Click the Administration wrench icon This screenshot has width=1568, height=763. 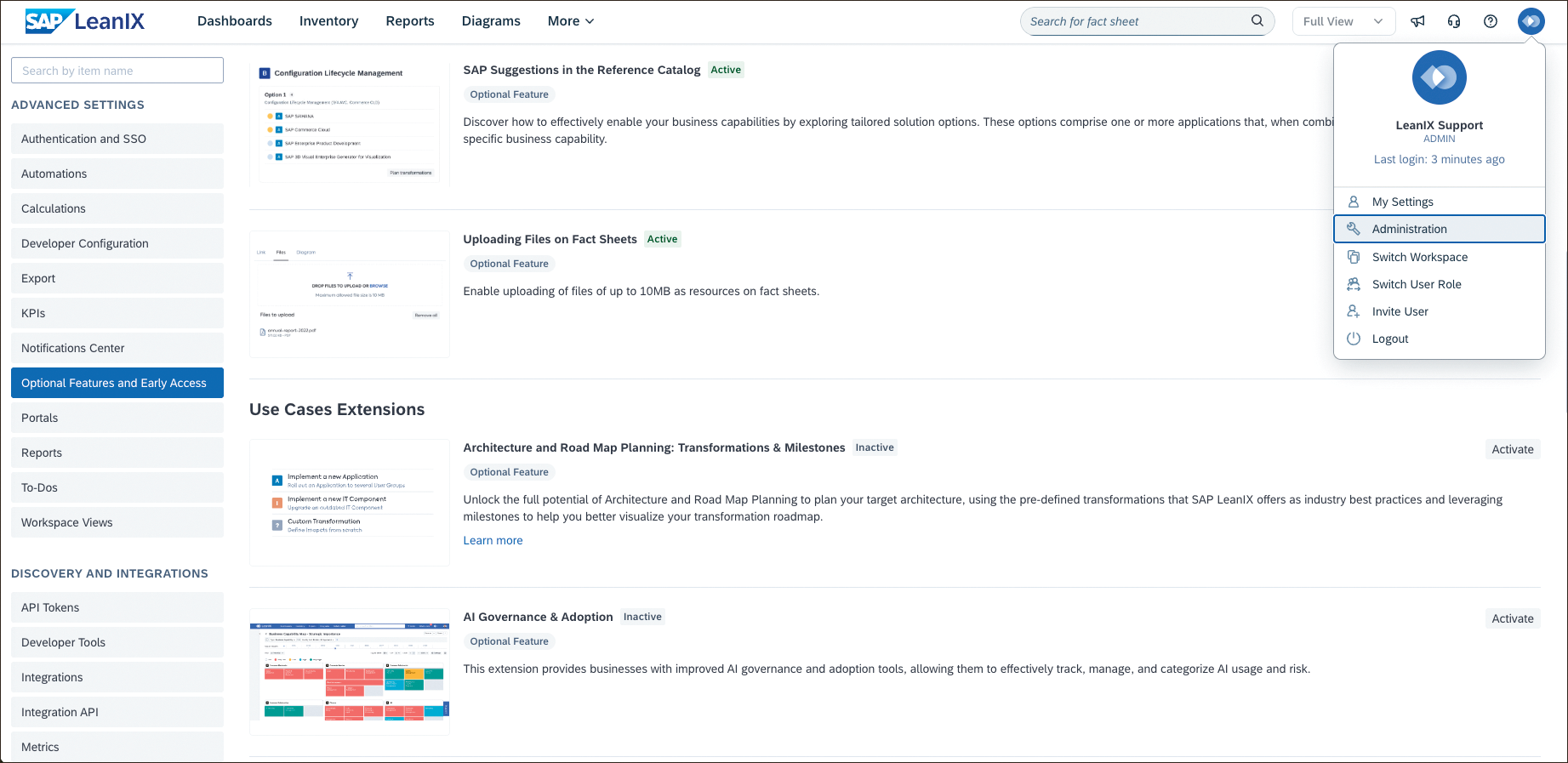tap(1354, 229)
